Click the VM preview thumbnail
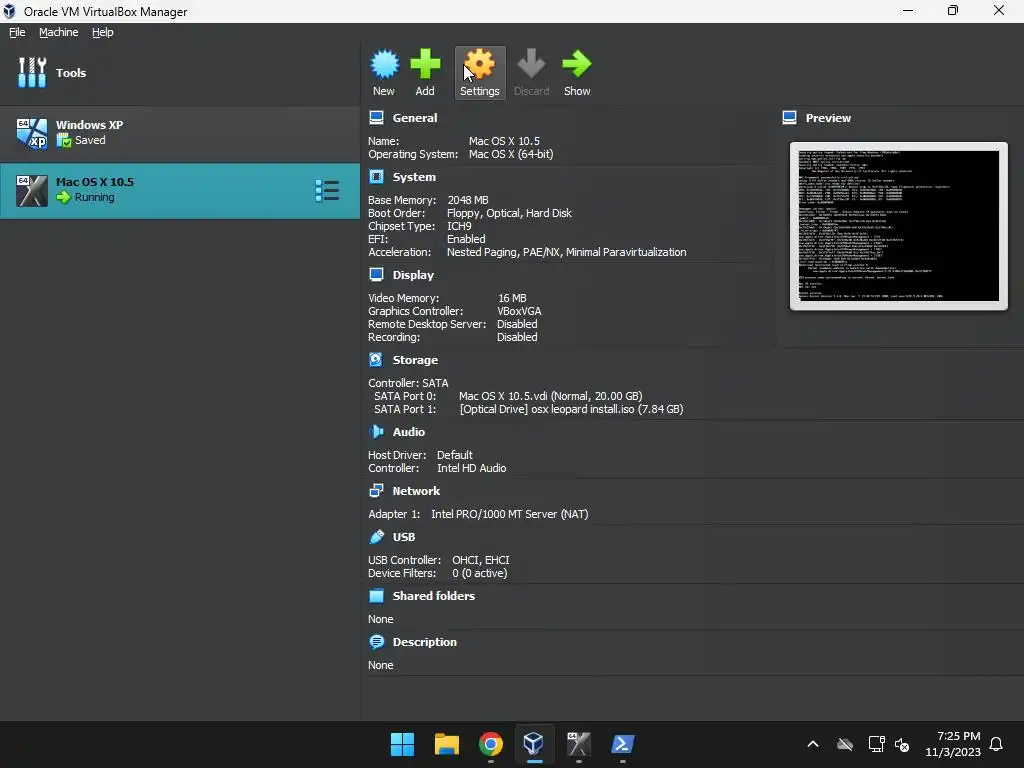 click(x=899, y=226)
